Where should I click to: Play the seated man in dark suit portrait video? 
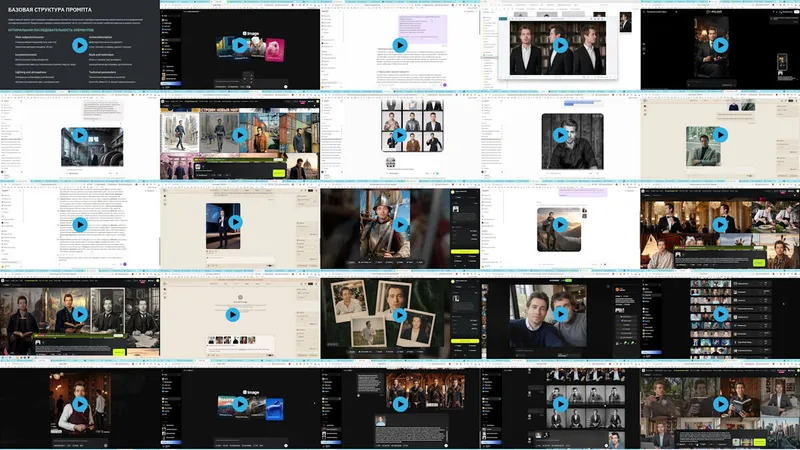720,45
